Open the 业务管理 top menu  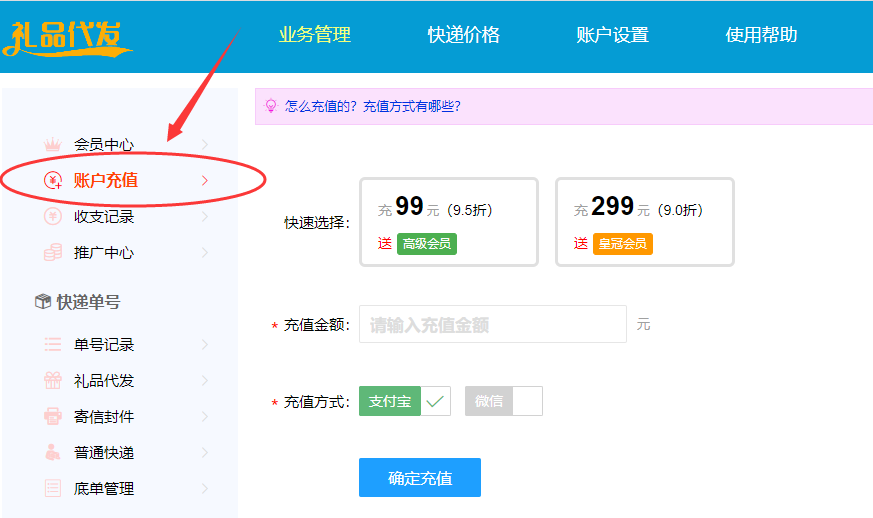click(x=315, y=35)
